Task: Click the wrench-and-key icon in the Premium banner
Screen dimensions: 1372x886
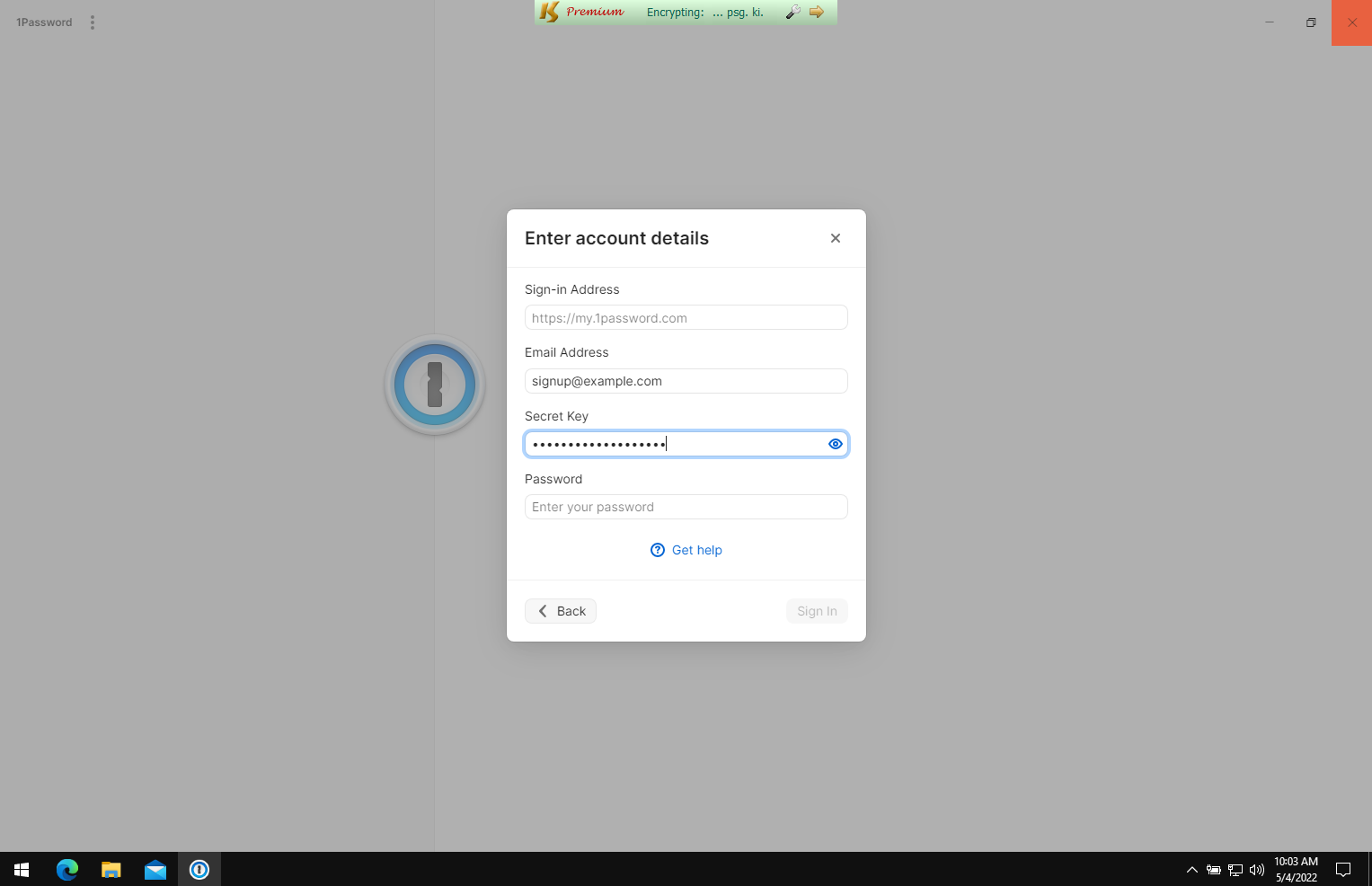Action: [792, 12]
